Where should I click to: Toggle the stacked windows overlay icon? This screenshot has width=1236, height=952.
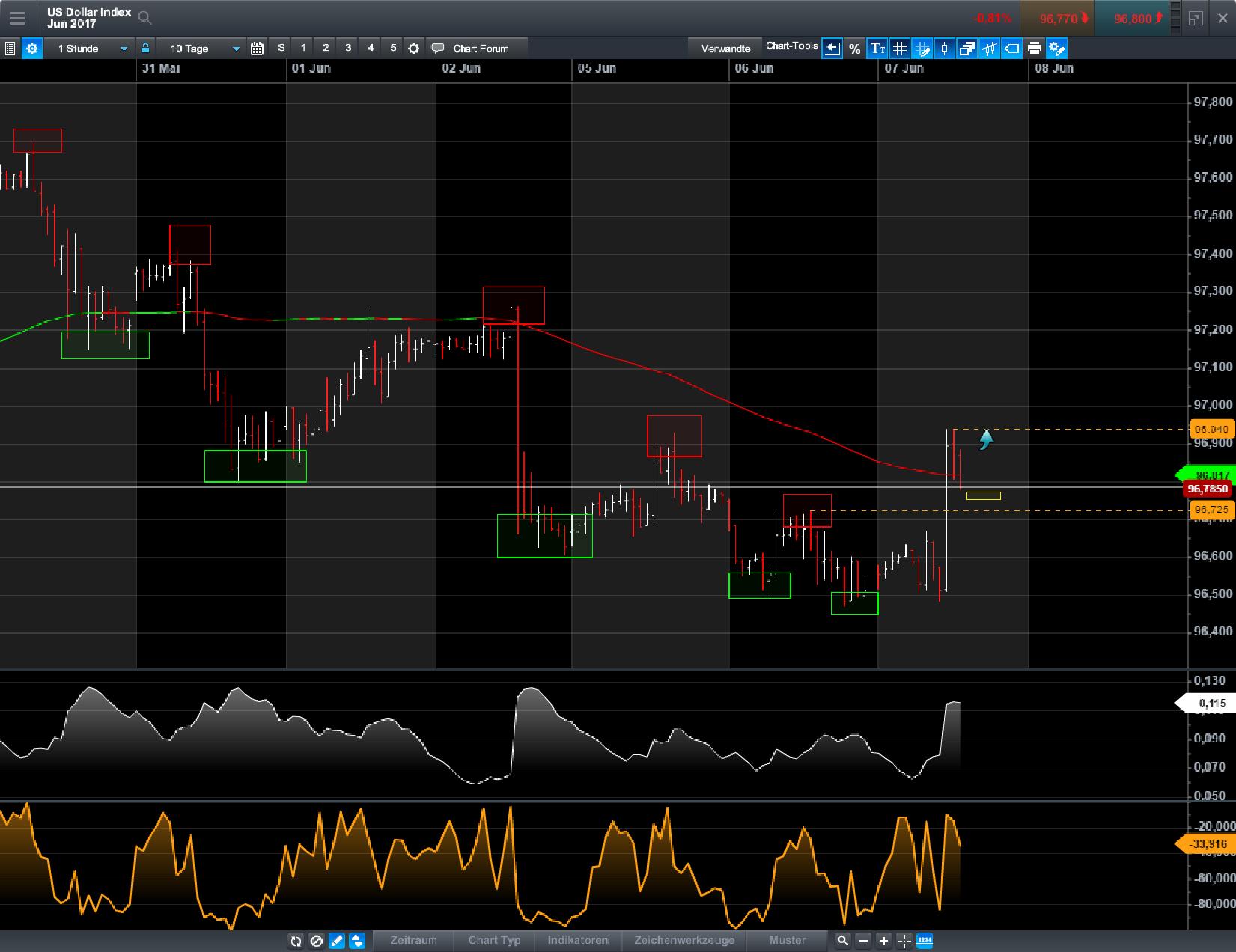[x=966, y=49]
